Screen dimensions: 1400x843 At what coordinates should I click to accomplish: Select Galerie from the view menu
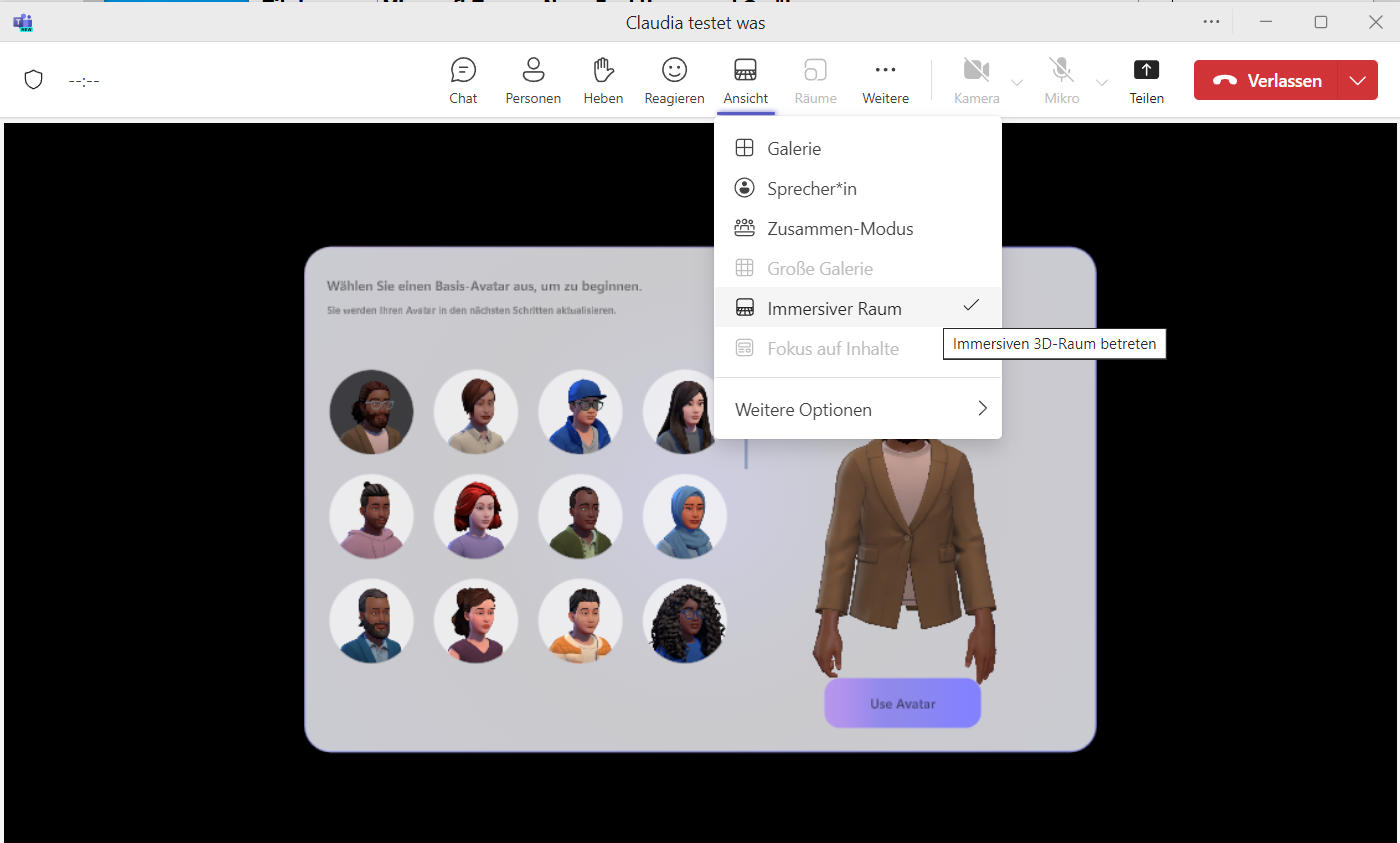858,148
